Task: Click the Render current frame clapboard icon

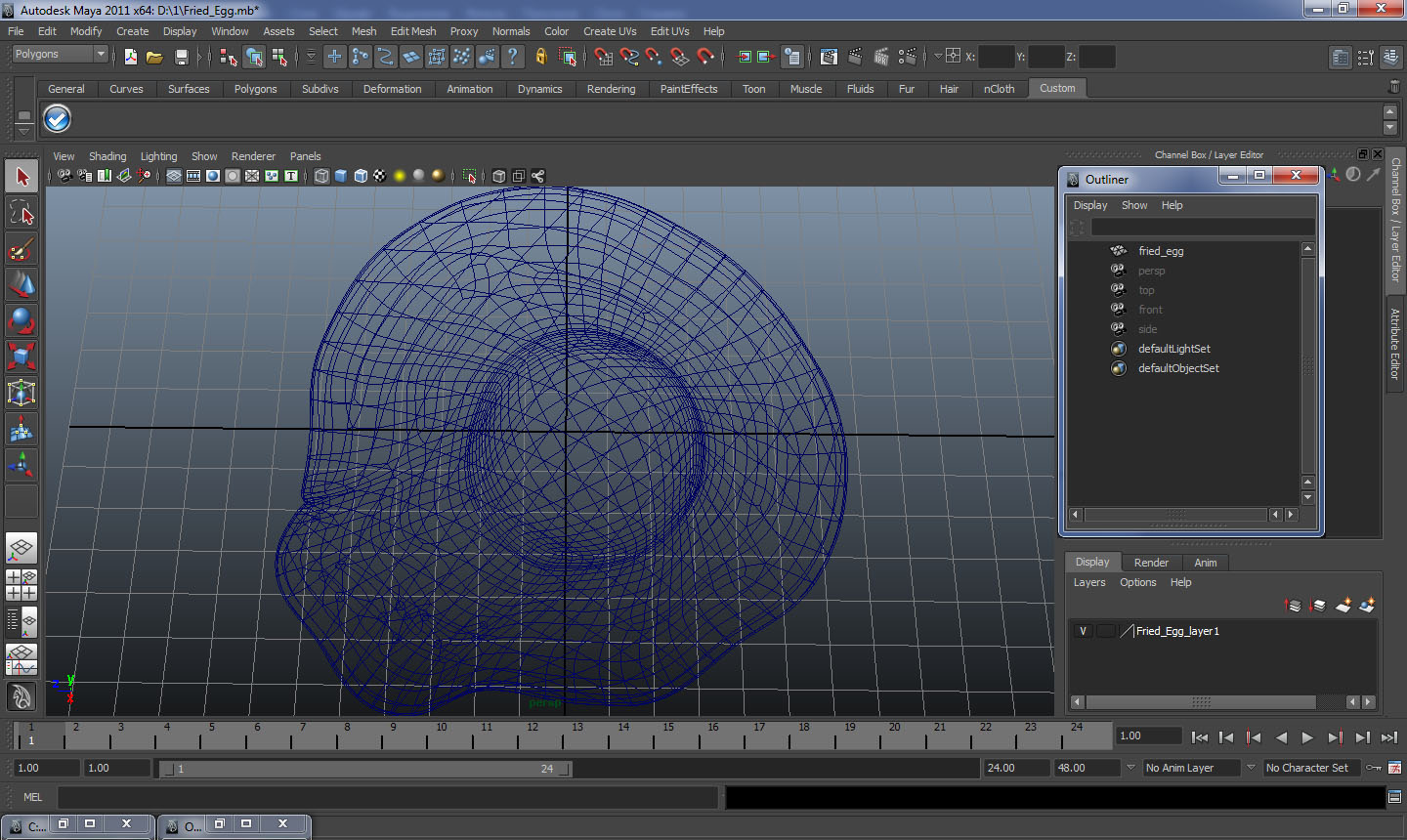Action: (856, 57)
